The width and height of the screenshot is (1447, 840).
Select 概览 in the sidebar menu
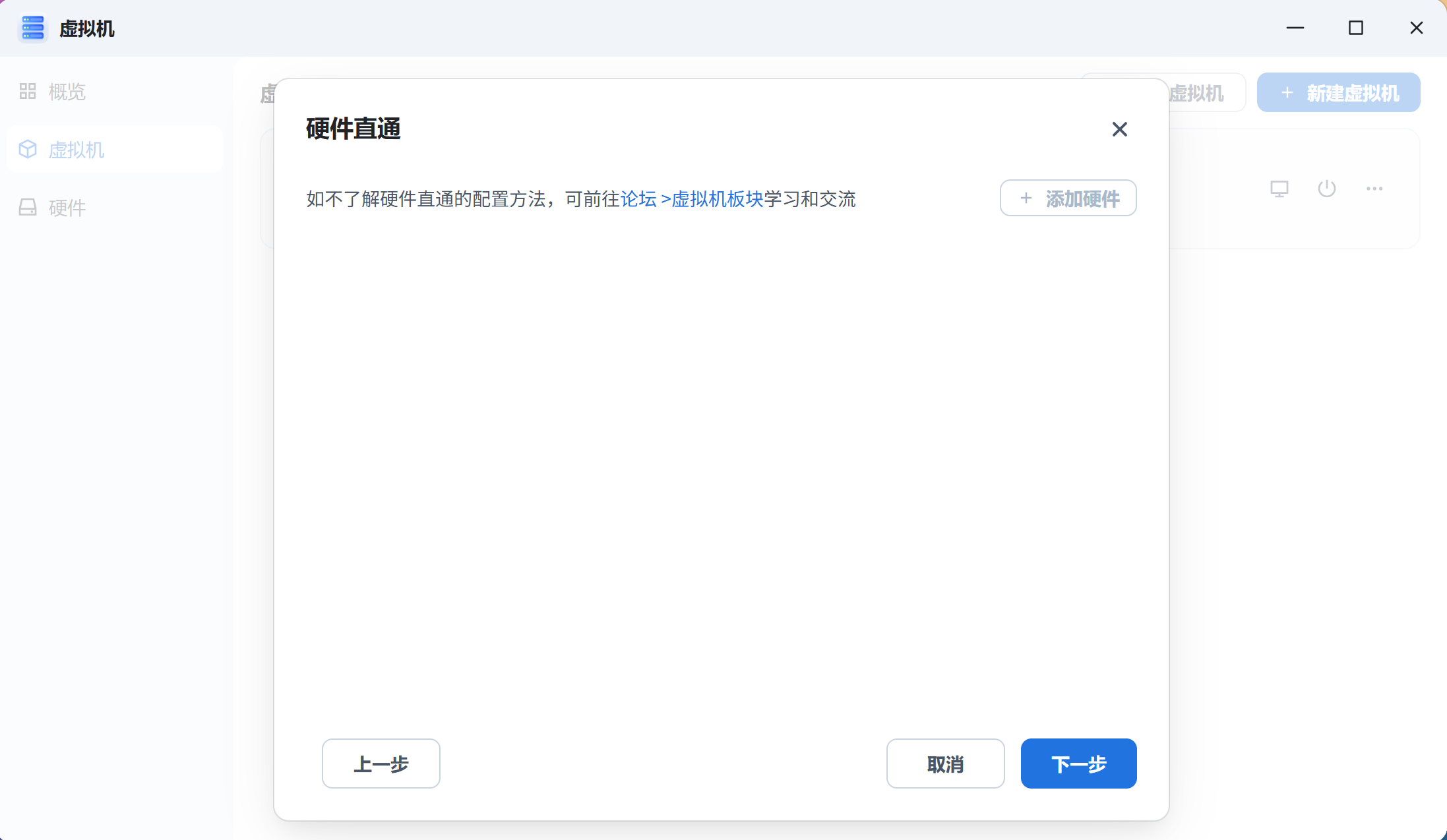(67, 92)
